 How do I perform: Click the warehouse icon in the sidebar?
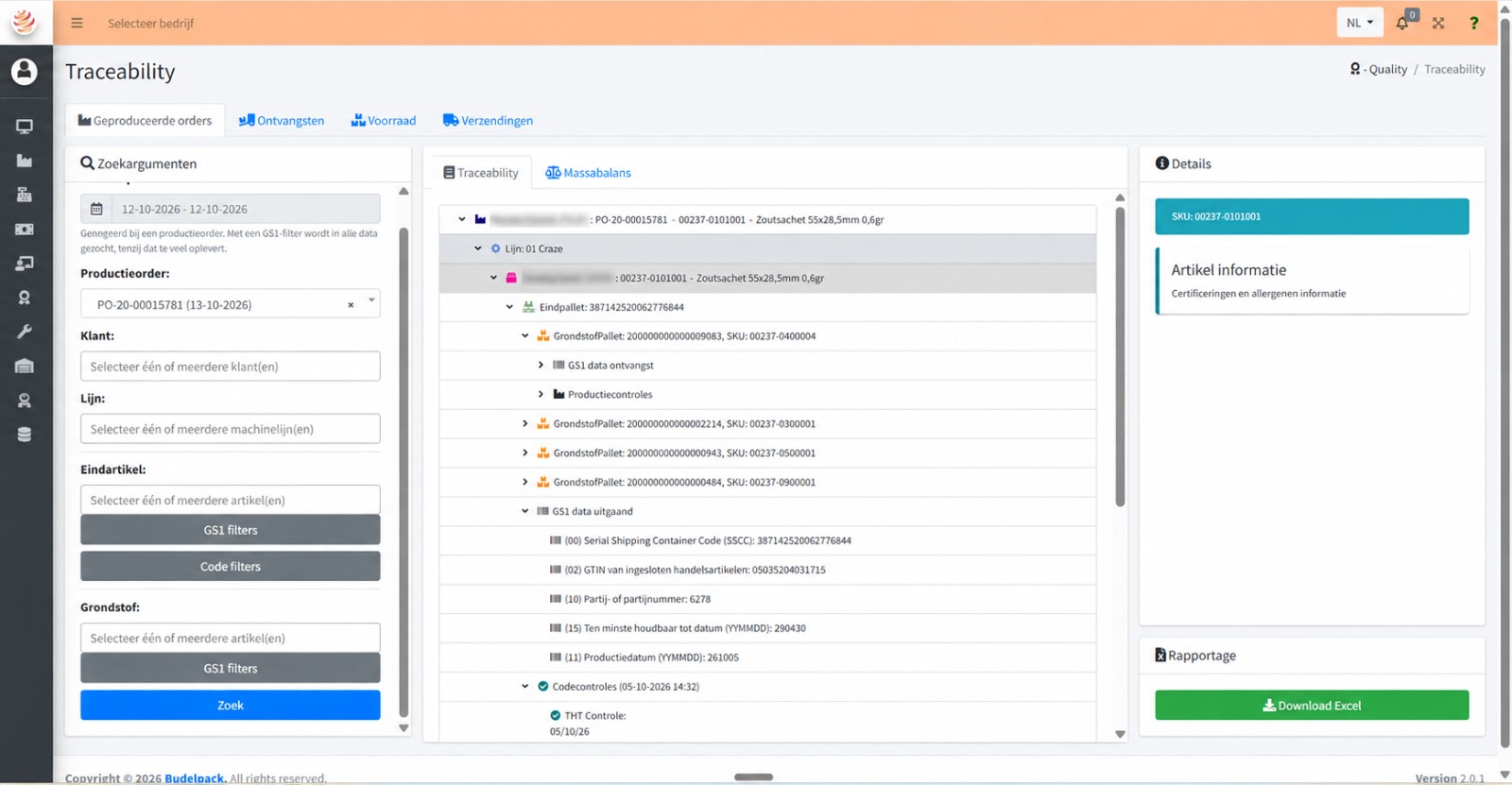[25, 366]
